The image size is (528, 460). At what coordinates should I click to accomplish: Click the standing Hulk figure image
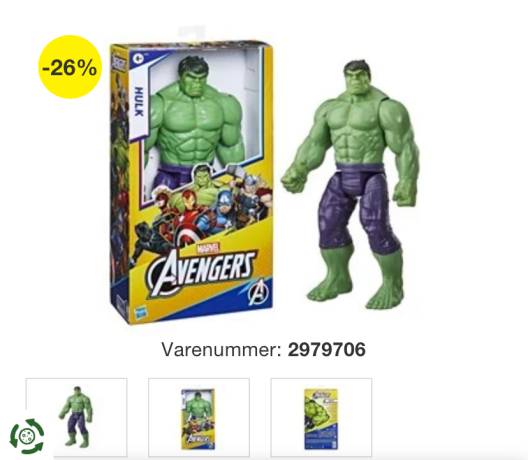pyautogui.click(x=351, y=185)
